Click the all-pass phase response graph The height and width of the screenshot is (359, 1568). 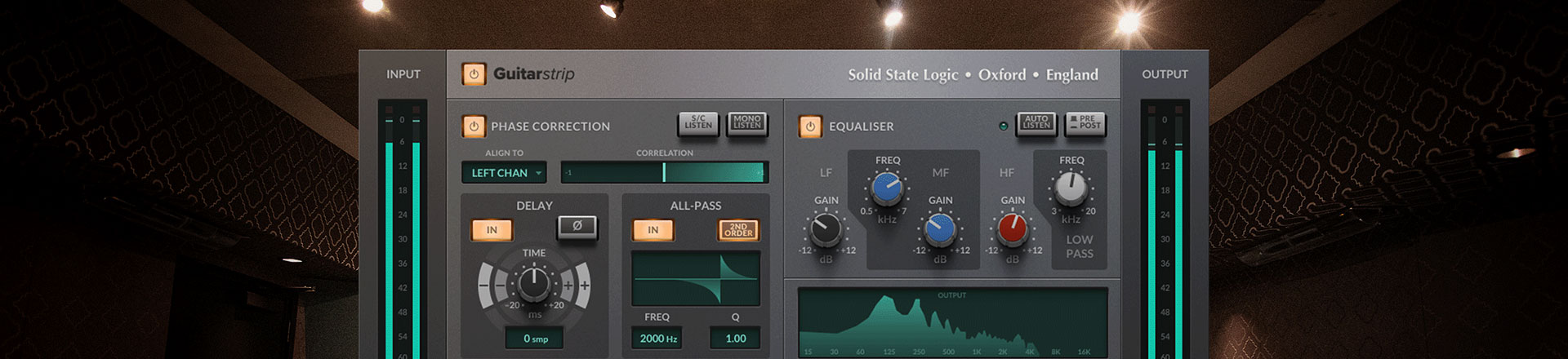tap(696, 279)
